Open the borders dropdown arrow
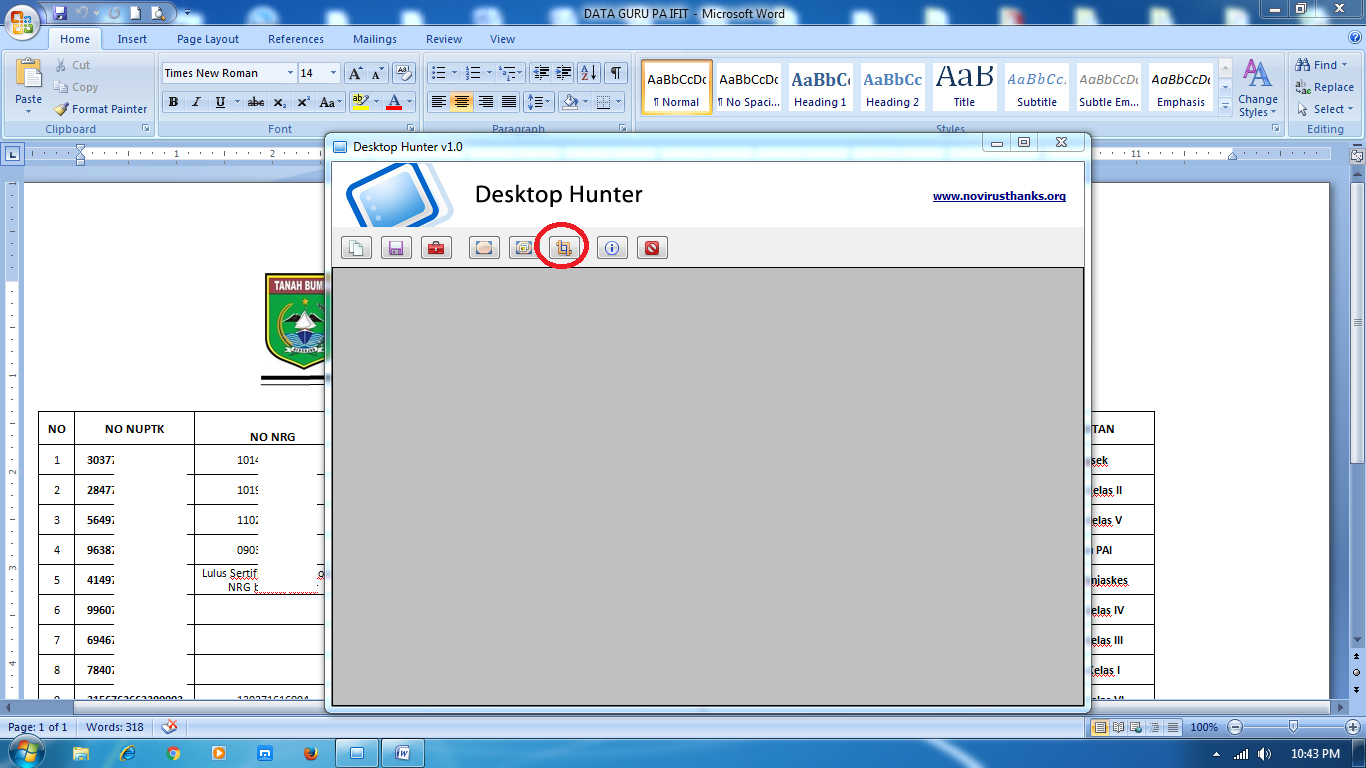Viewport: 1366px width, 768px height. pos(617,102)
